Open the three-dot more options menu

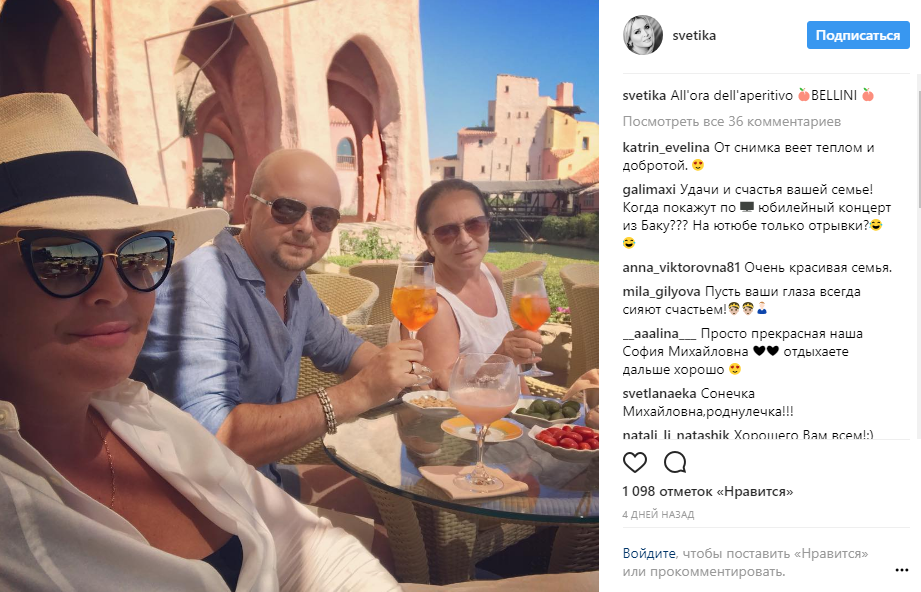[902, 570]
